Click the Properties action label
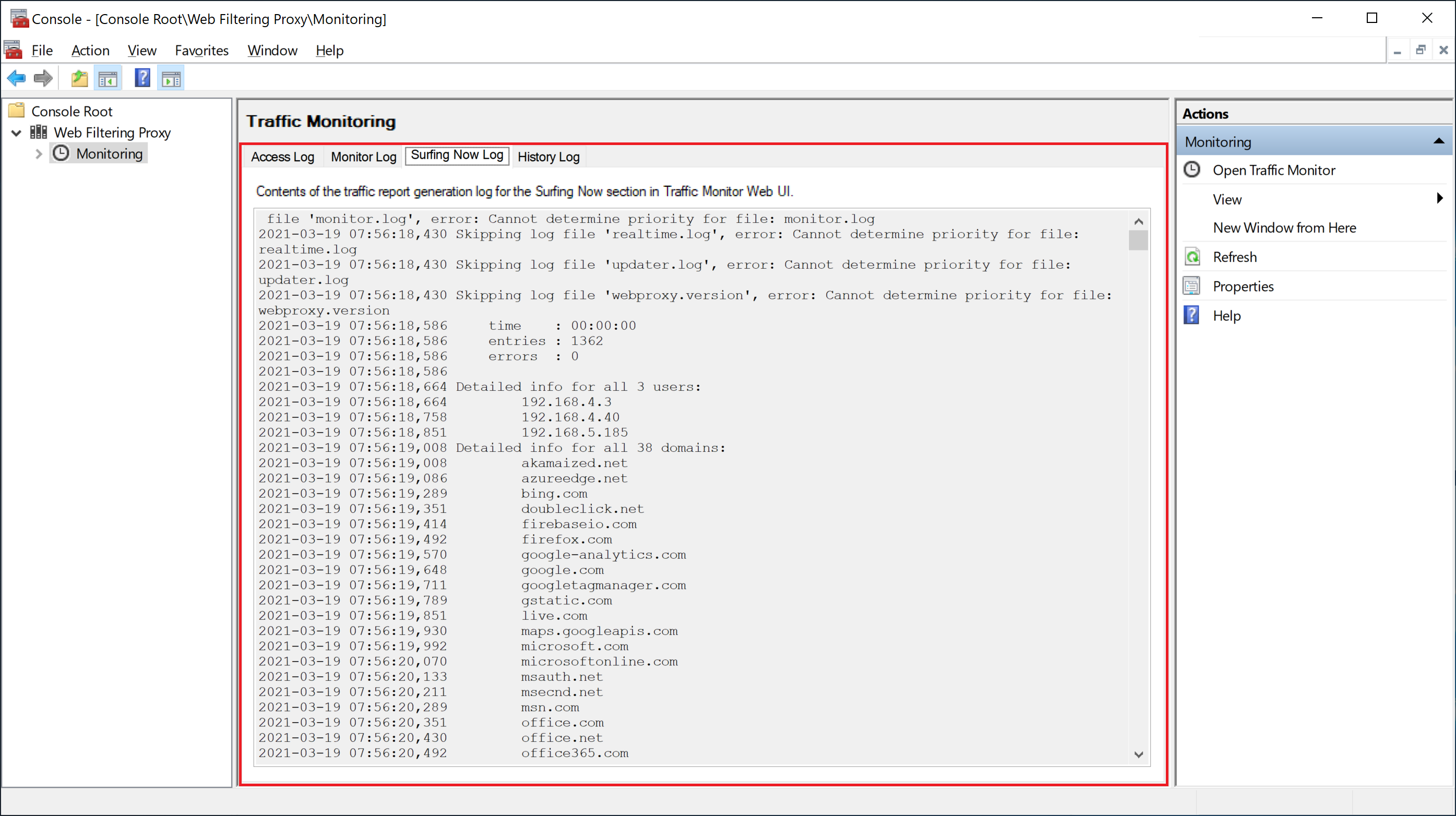Image resolution: width=1456 pixels, height=816 pixels. click(1243, 286)
